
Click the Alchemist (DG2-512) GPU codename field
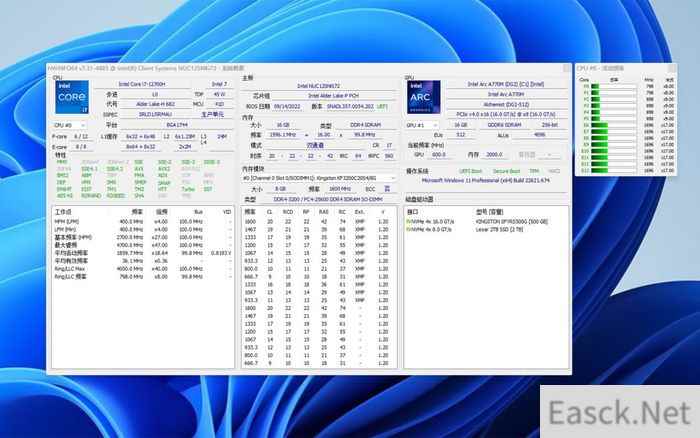pos(506,104)
